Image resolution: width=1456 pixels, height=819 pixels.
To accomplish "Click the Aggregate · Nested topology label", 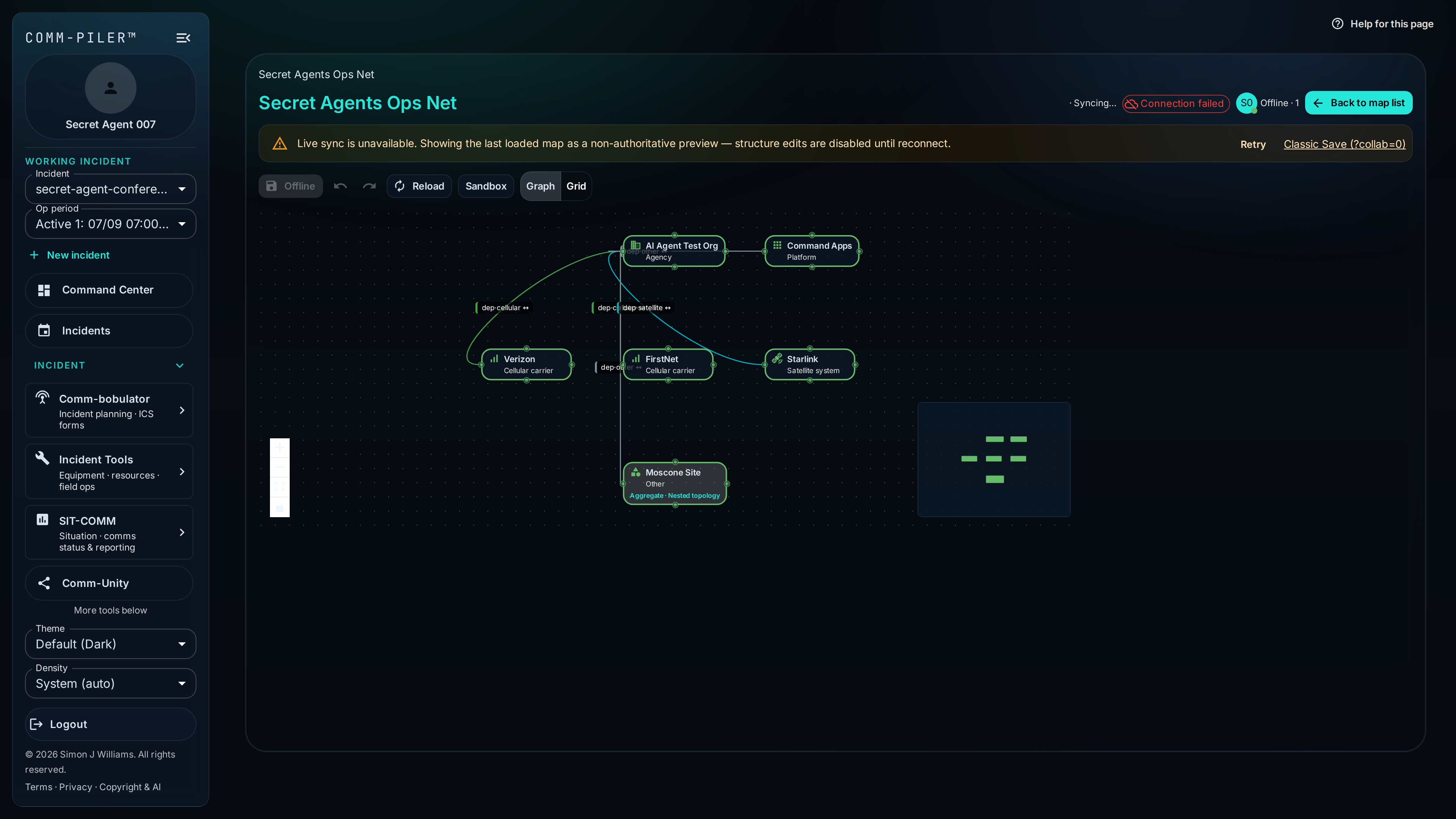I will (674, 495).
